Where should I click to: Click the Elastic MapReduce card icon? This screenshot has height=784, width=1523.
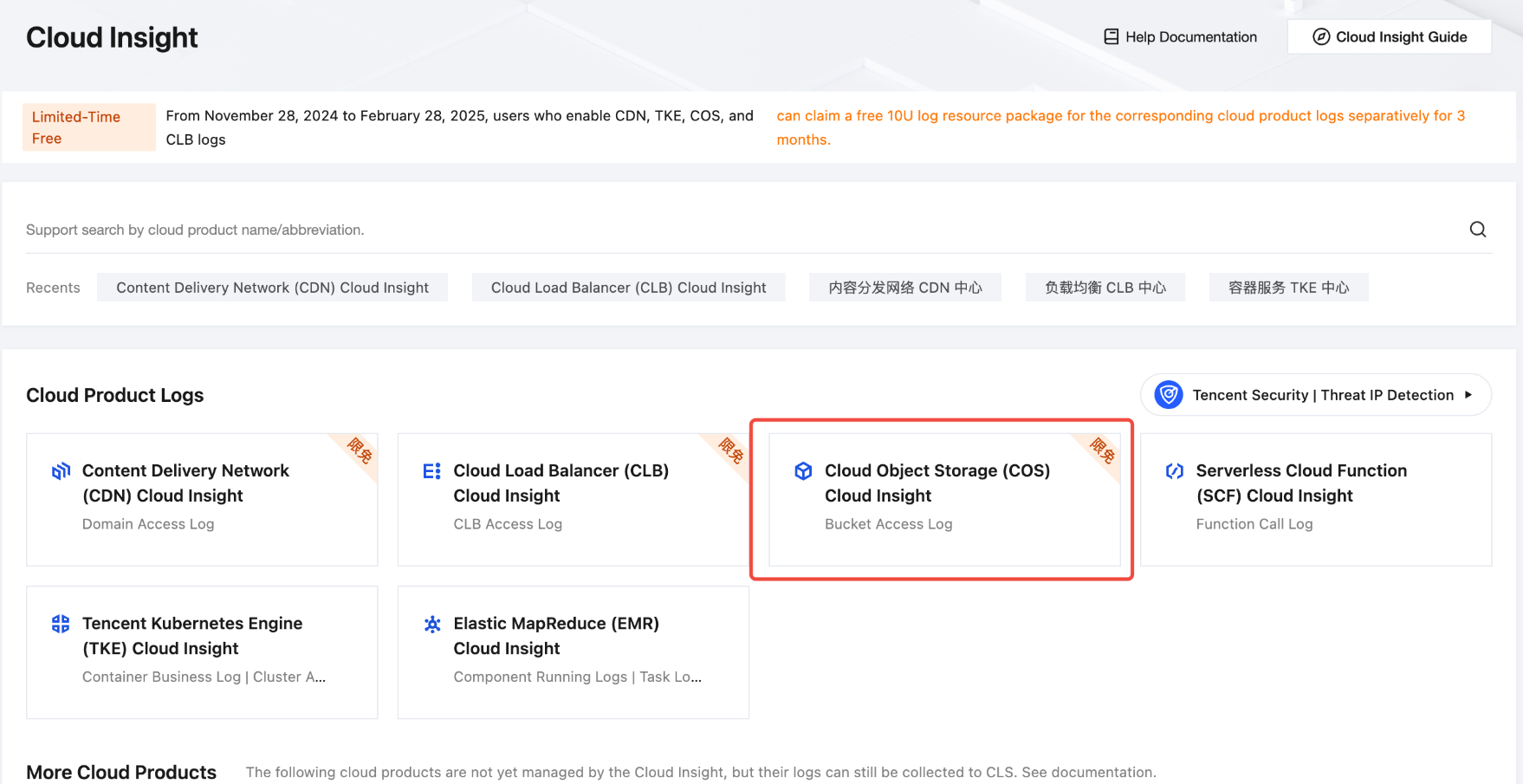coord(431,624)
